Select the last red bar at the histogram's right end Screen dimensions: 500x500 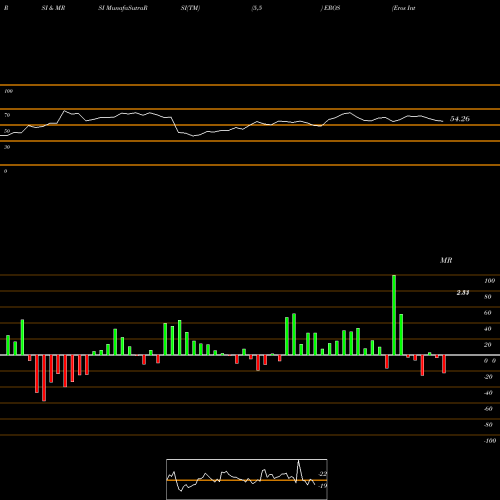click(x=444, y=364)
